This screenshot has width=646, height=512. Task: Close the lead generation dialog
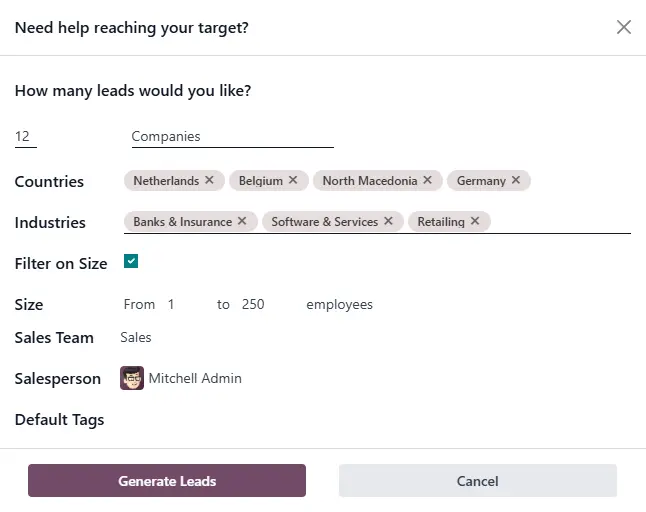(624, 28)
